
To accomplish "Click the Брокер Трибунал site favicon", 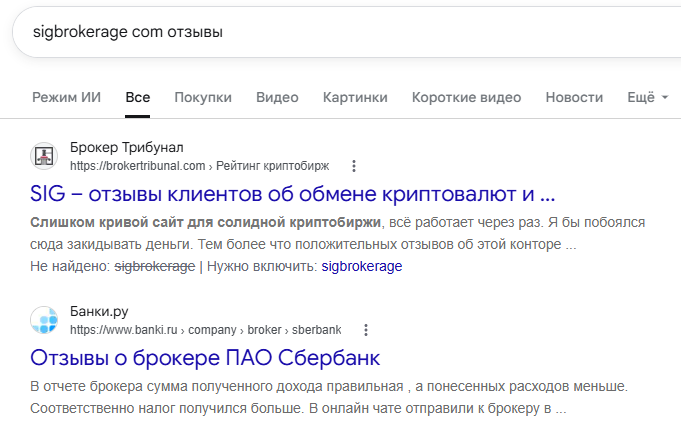I will pos(44,156).
